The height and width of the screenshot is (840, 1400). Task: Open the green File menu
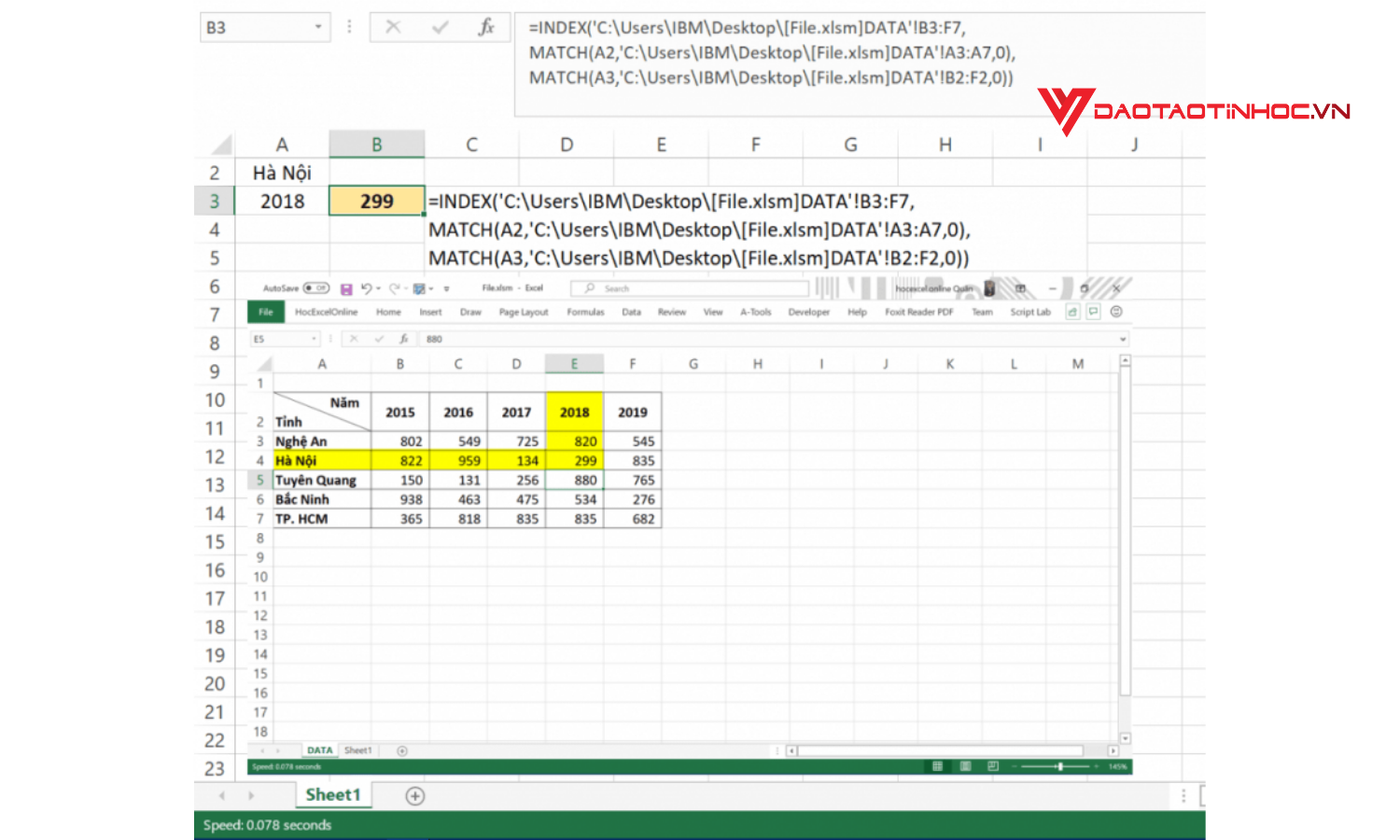tap(266, 313)
